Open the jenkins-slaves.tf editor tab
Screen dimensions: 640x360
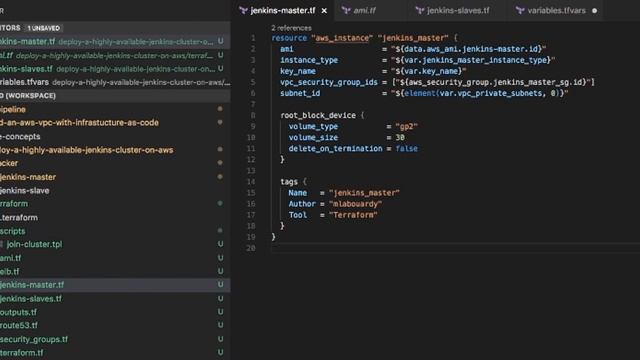click(x=458, y=11)
